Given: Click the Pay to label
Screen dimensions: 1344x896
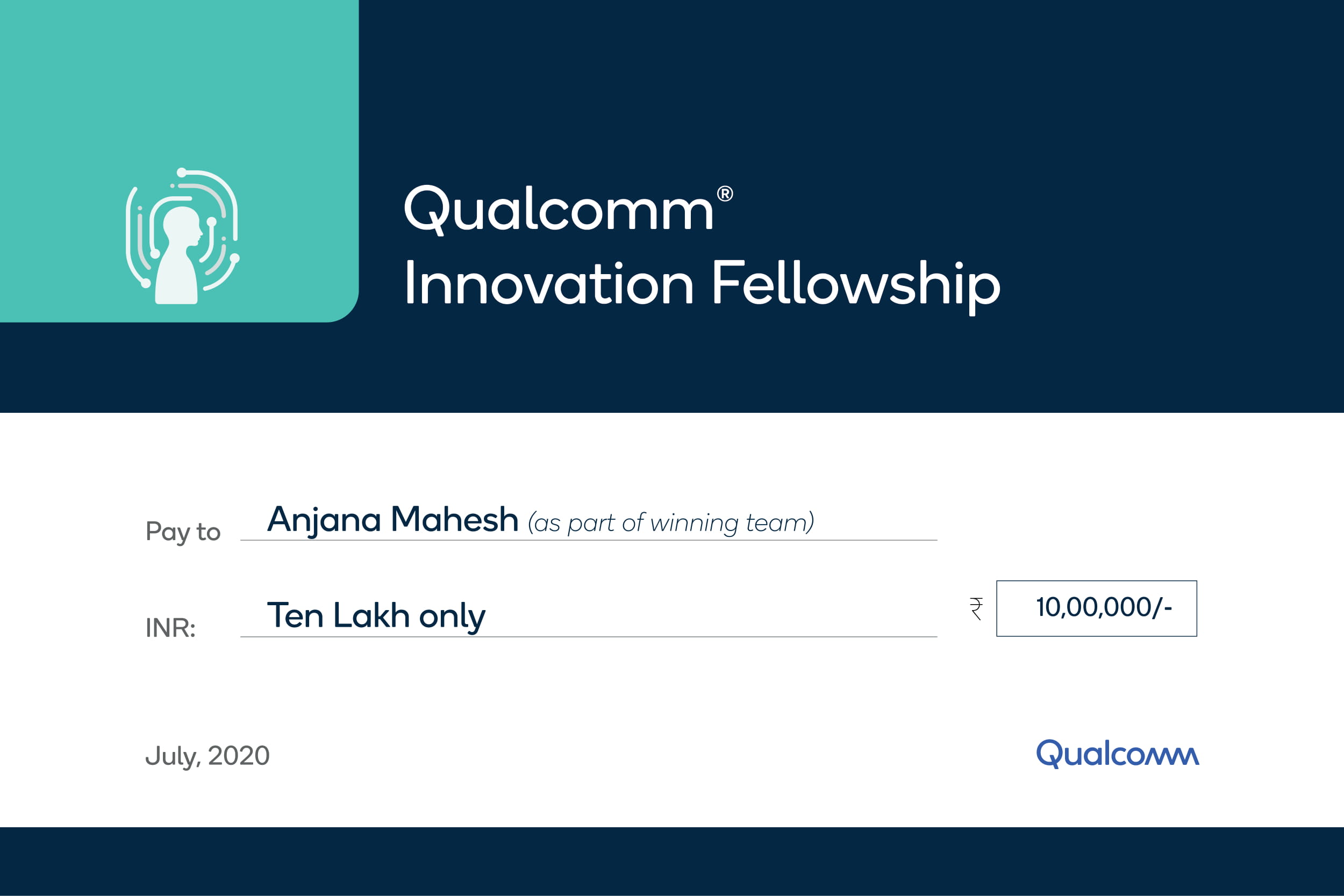Looking at the screenshot, I should point(183,532).
